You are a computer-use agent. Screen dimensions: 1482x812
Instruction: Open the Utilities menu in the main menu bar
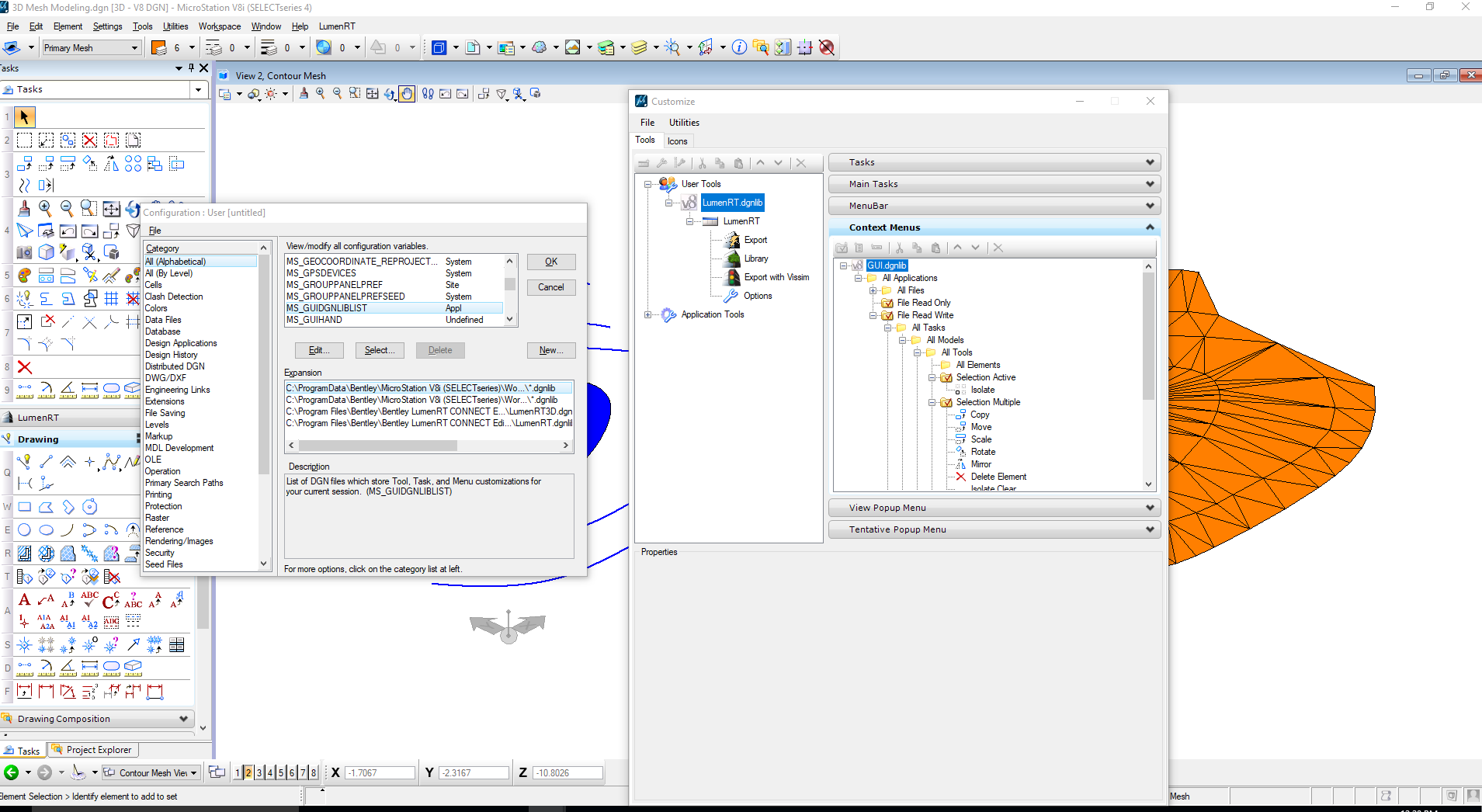tap(175, 26)
